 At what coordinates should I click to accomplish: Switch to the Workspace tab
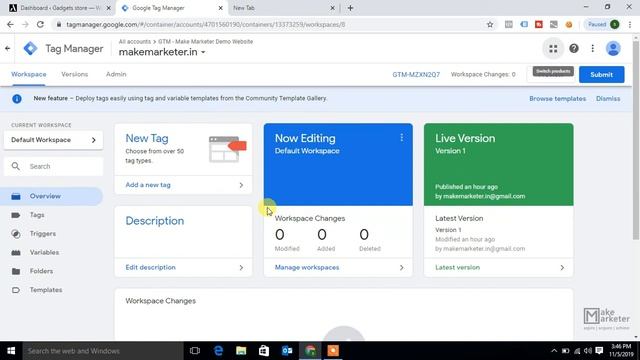click(x=29, y=74)
